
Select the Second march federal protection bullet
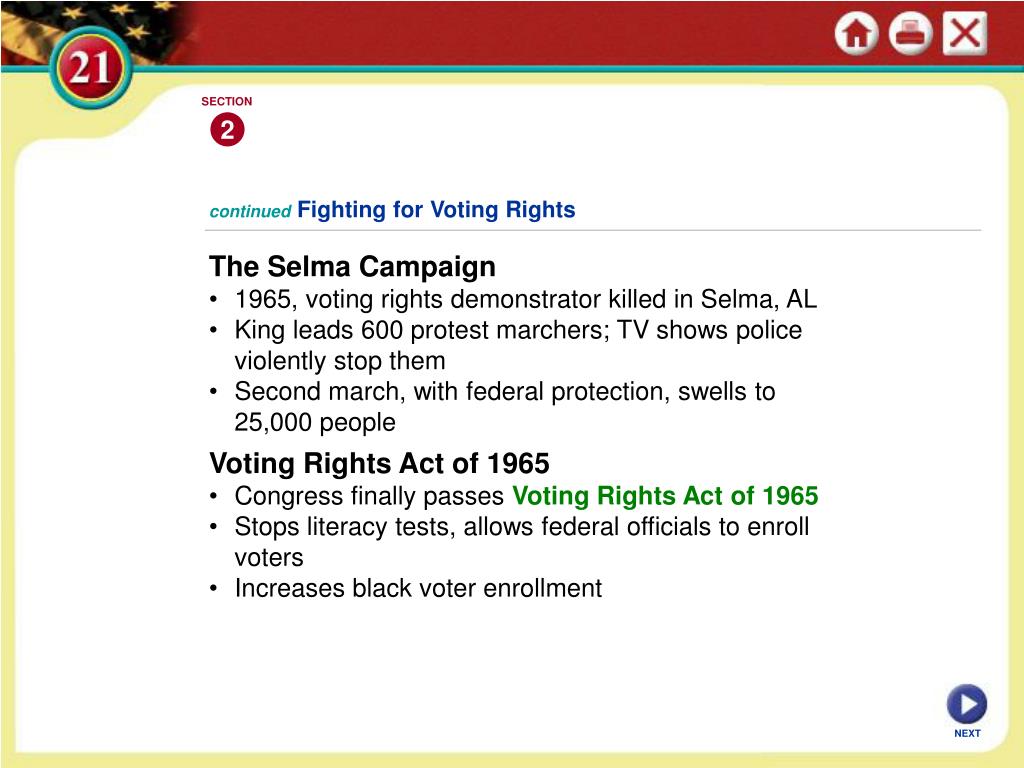coord(493,406)
